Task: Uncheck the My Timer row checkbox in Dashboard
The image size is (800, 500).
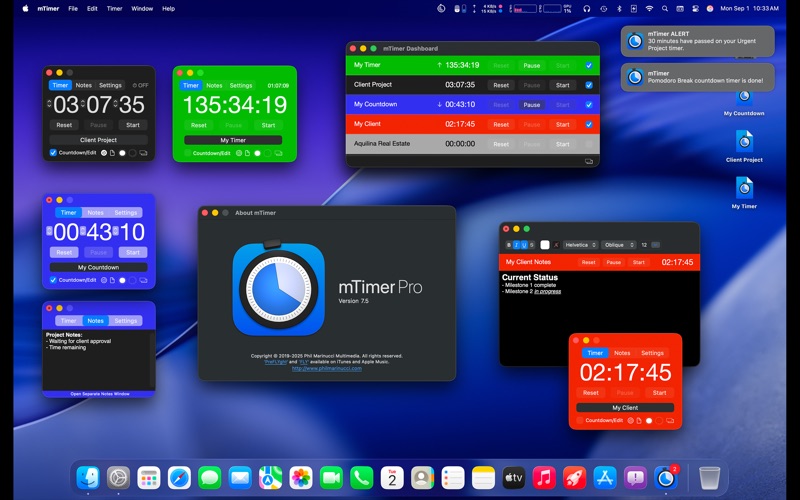Action: [589, 65]
